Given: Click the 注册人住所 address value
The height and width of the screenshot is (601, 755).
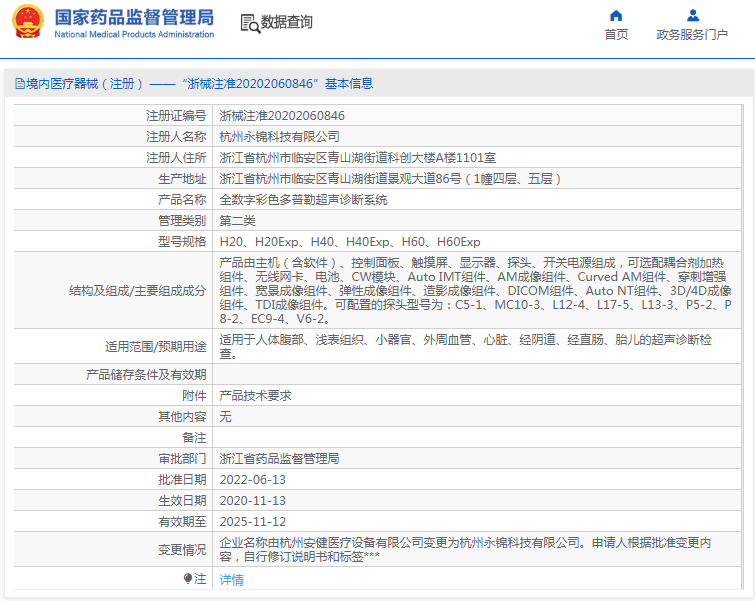Looking at the screenshot, I should pos(357,157).
